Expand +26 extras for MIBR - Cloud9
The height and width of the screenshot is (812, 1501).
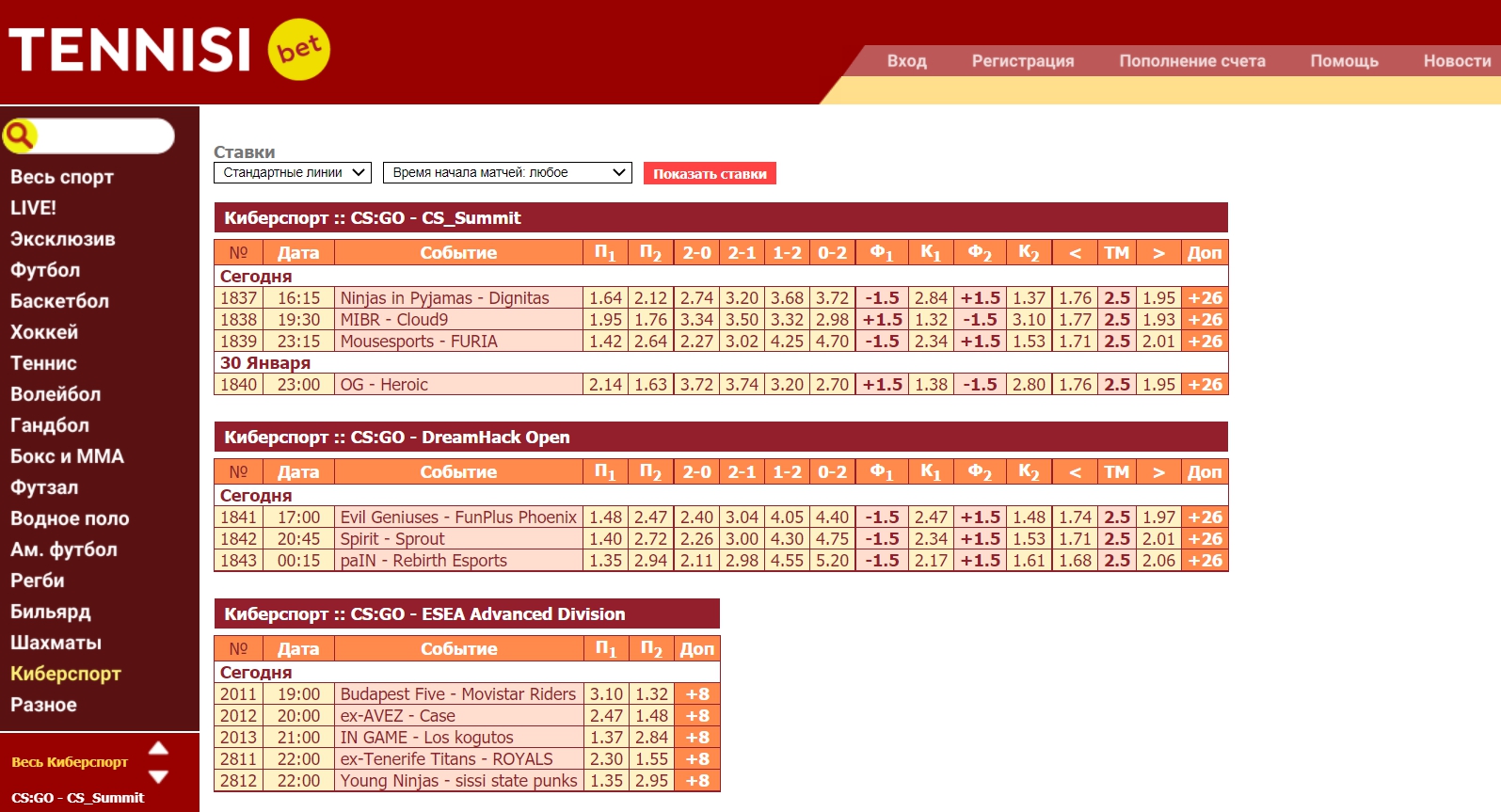pyautogui.click(x=1205, y=320)
